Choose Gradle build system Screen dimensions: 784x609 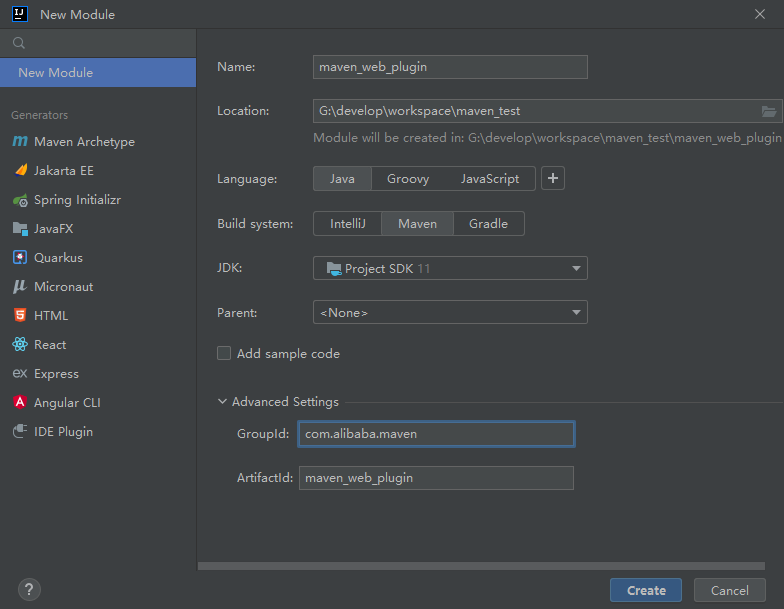point(488,224)
